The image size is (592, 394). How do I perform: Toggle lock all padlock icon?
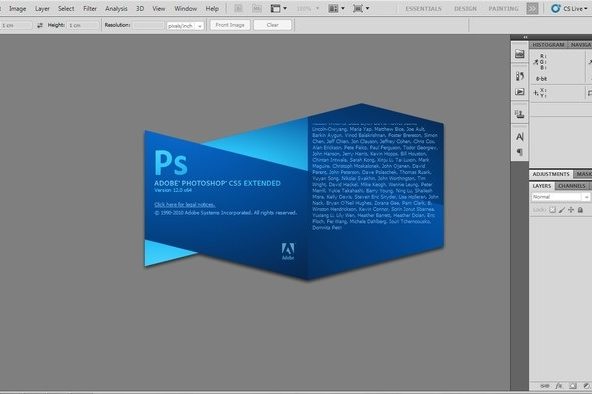pyautogui.click(x=580, y=210)
